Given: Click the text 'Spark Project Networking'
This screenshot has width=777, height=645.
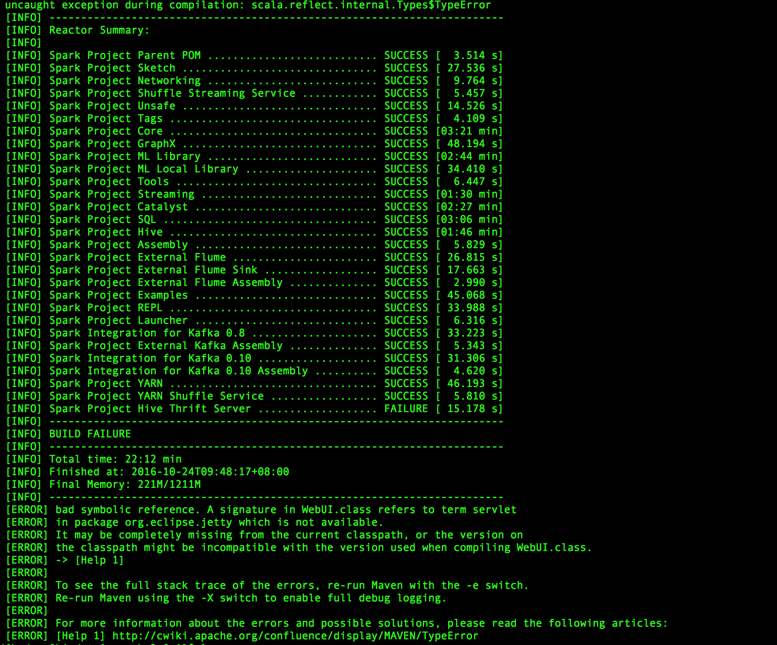Looking at the screenshot, I should pos(125,81).
